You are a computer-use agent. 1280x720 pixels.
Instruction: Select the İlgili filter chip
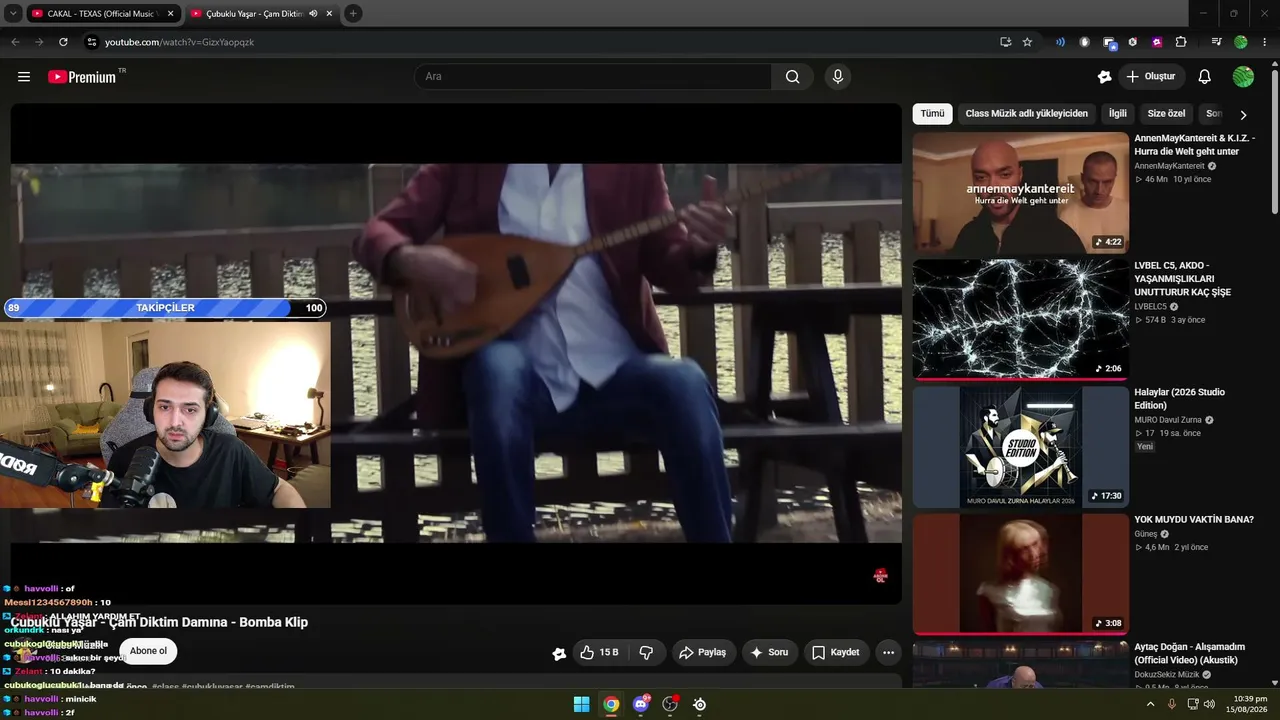1117,114
